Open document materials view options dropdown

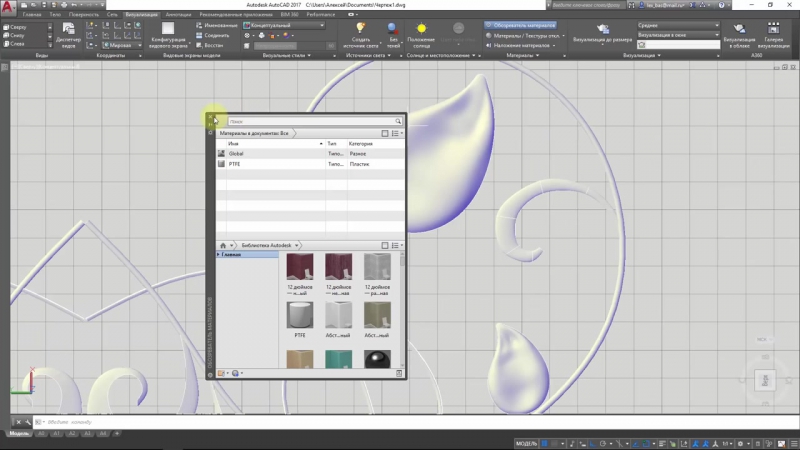pos(397,133)
